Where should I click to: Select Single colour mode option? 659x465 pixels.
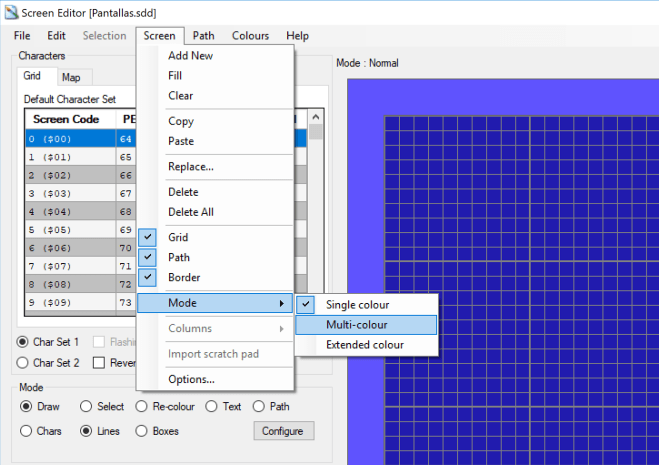357,304
